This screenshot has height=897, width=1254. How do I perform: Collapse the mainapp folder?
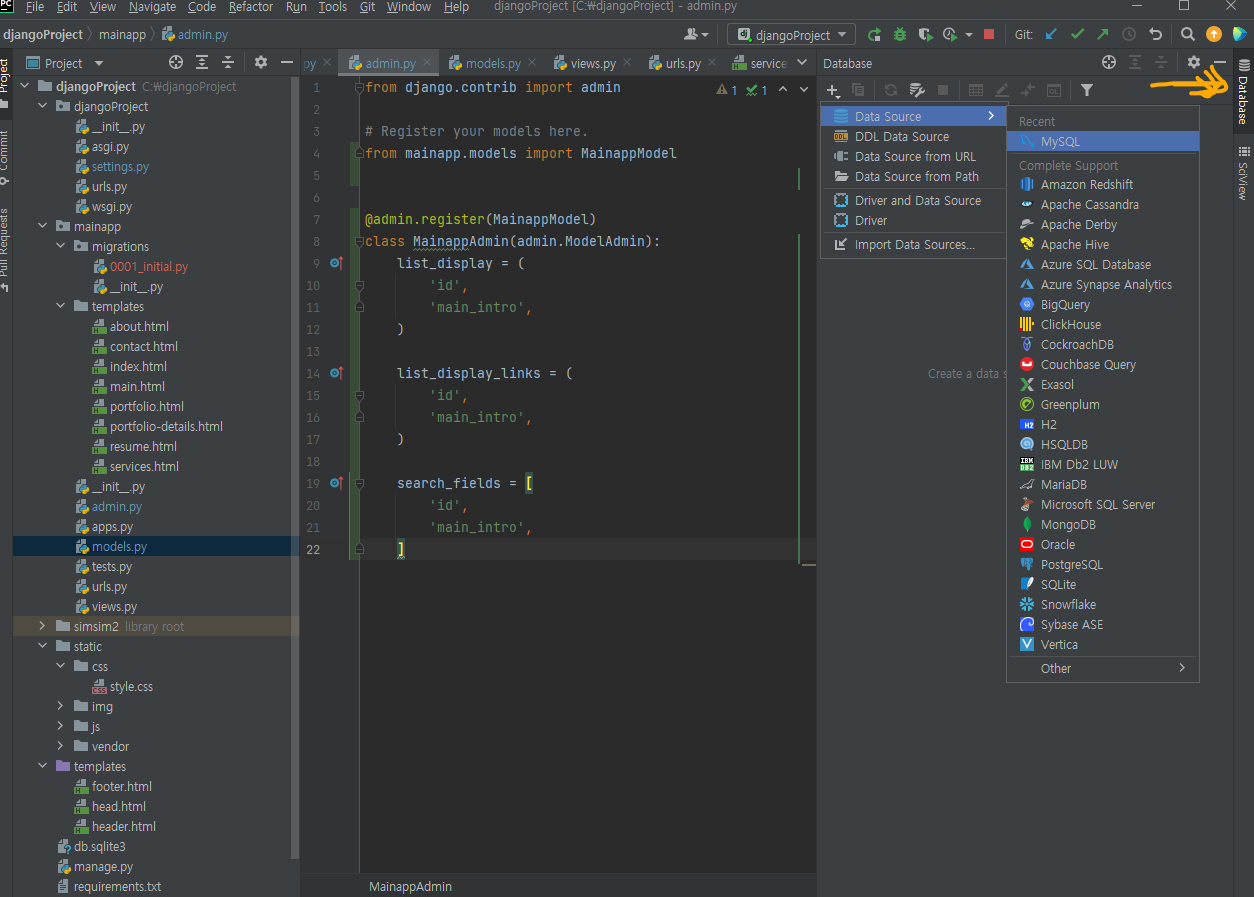tap(42, 227)
